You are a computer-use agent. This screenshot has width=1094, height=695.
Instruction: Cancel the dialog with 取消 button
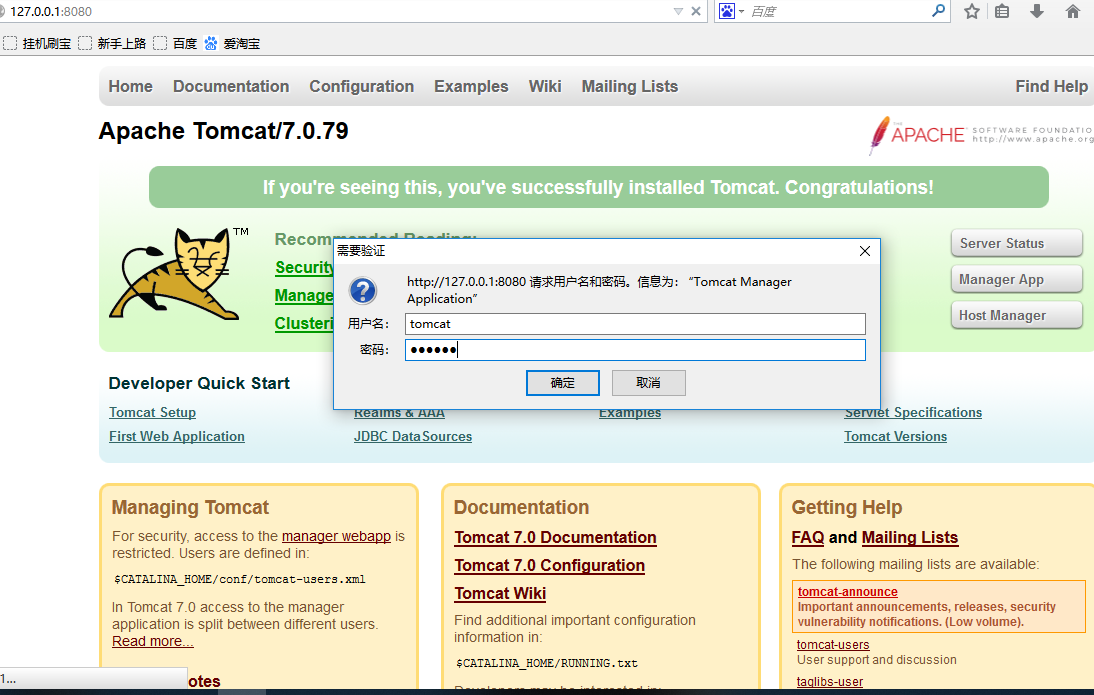[x=648, y=383]
